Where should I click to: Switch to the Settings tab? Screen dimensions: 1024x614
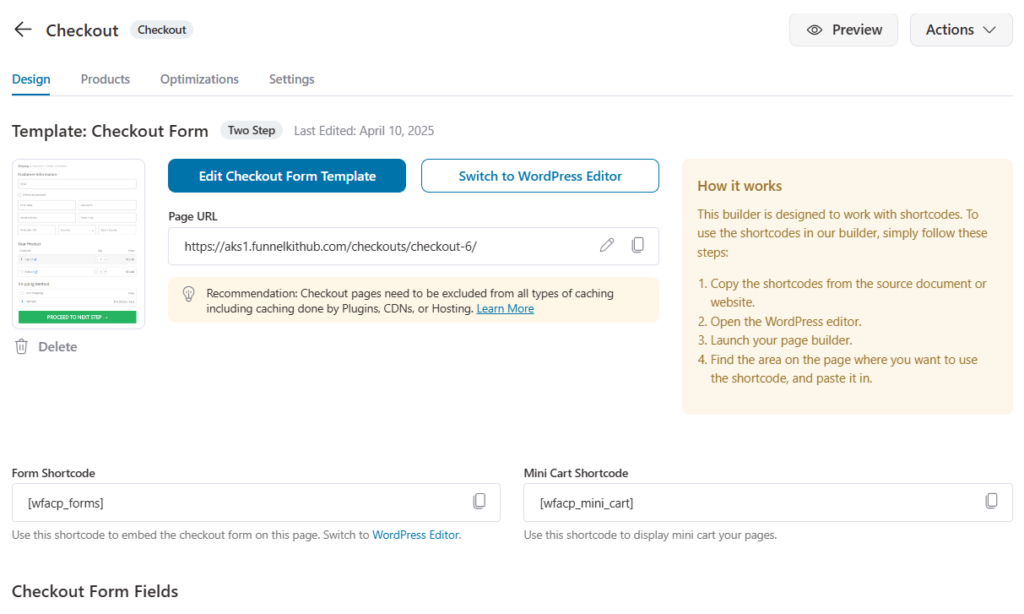(x=291, y=79)
